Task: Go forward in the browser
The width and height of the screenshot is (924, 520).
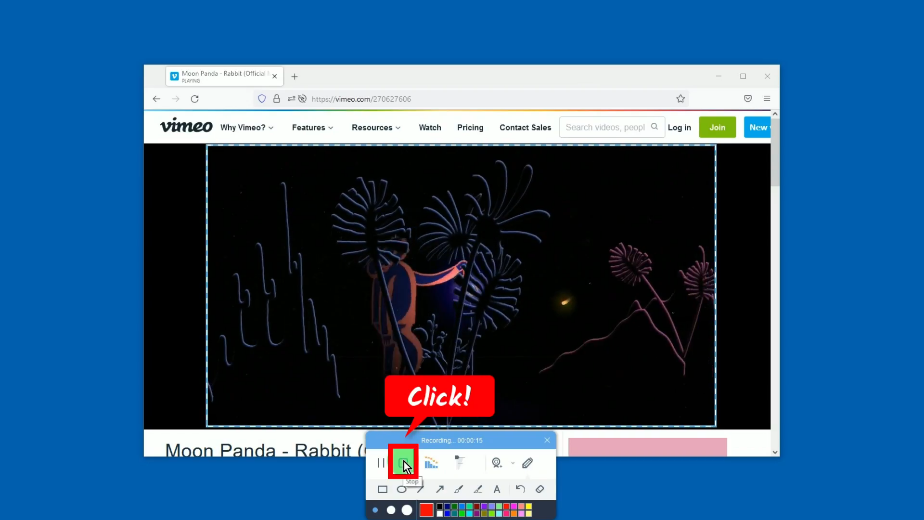Action: 176,99
